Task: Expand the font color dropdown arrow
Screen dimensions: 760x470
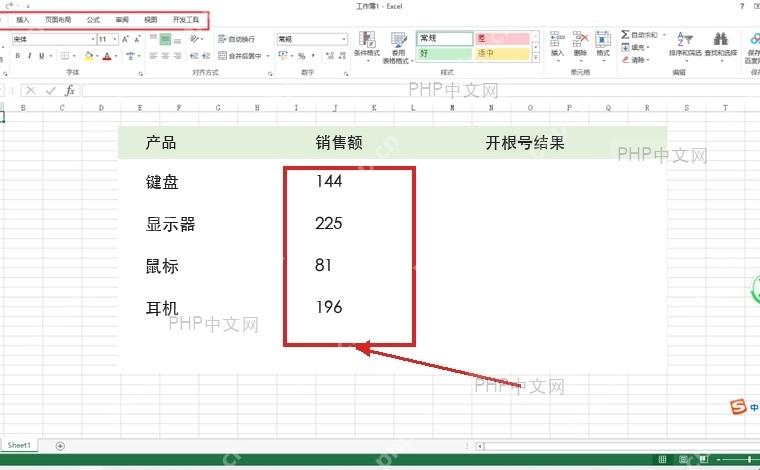Action: pyautogui.click(x=116, y=56)
